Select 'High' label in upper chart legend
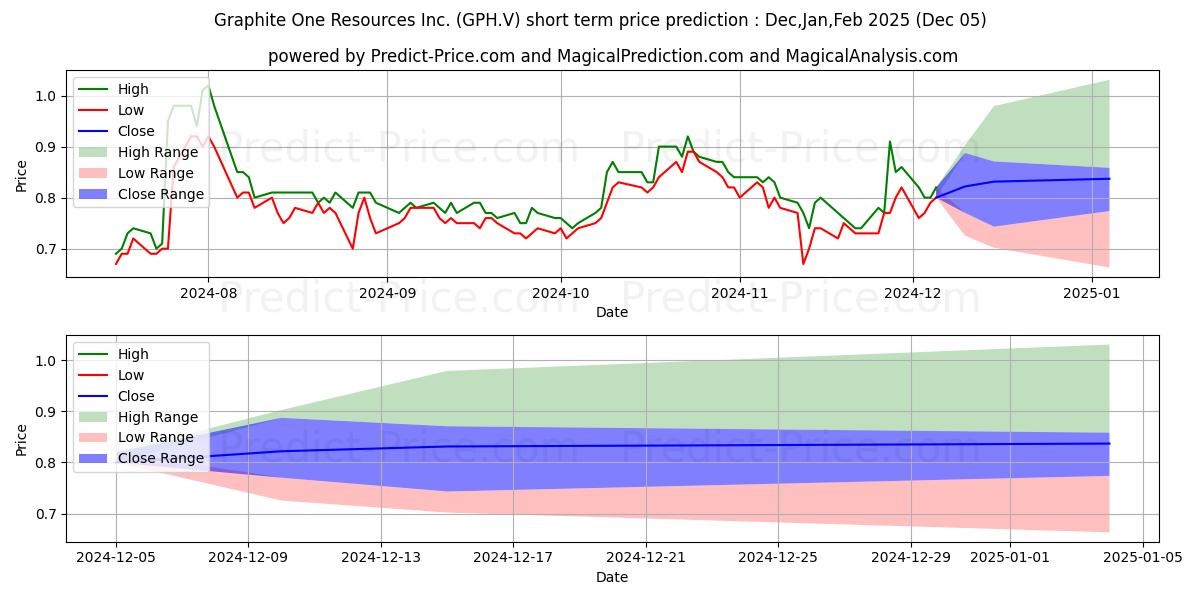Viewport: 1200px width, 600px height. coord(133,89)
